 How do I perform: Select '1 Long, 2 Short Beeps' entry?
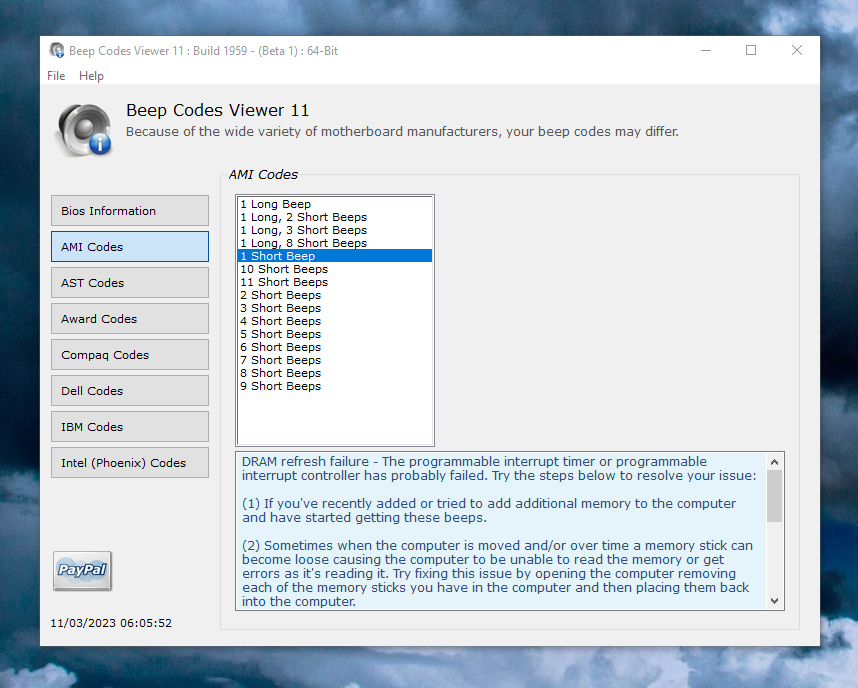click(335, 217)
